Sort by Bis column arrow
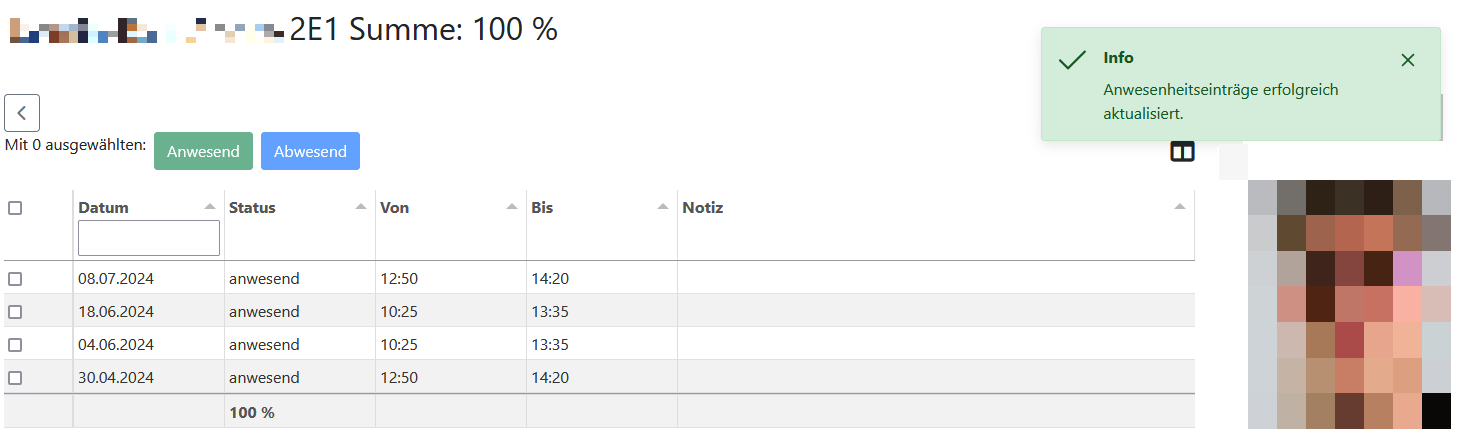Screen dimensions: 1461x441 click(663, 206)
